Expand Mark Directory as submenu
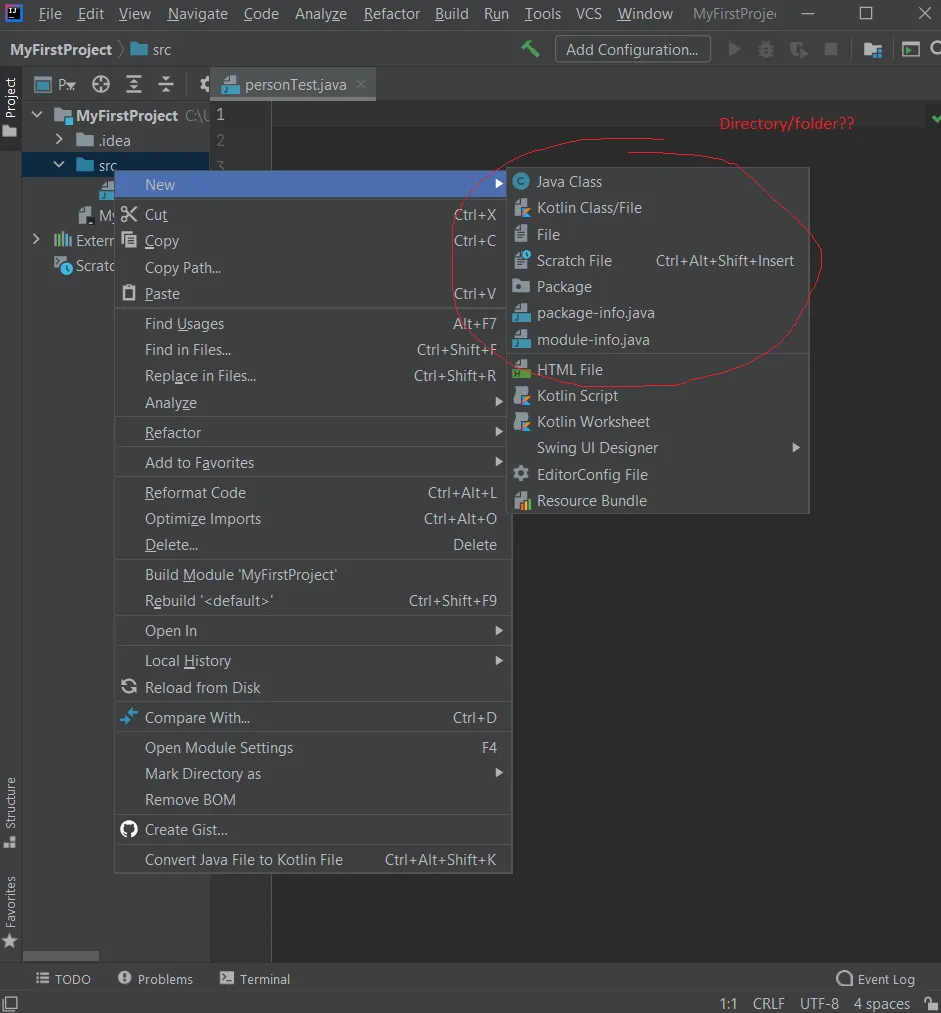941x1013 pixels. 313,773
